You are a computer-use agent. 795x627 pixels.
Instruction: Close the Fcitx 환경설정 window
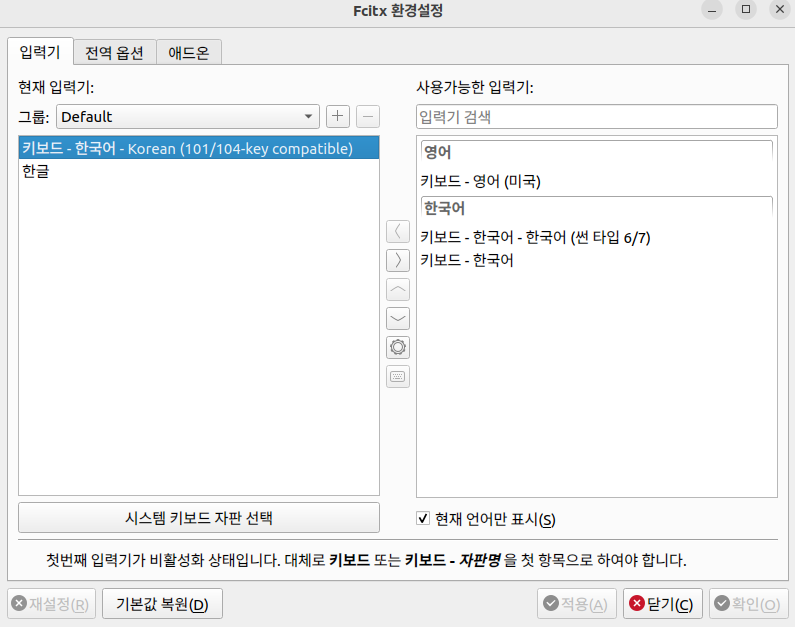point(780,10)
